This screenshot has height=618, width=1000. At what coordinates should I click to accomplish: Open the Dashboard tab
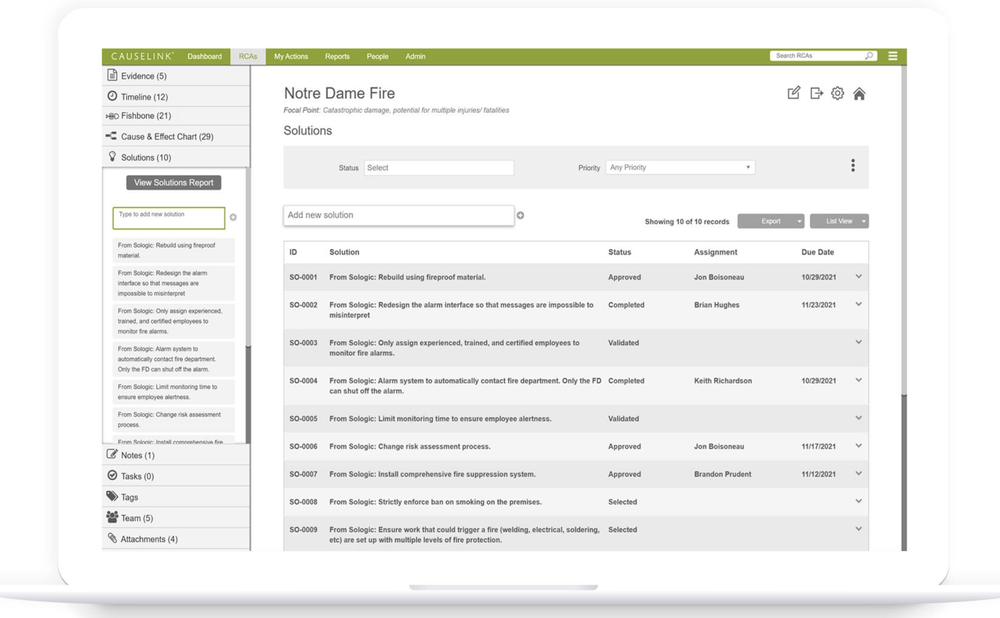click(x=205, y=56)
